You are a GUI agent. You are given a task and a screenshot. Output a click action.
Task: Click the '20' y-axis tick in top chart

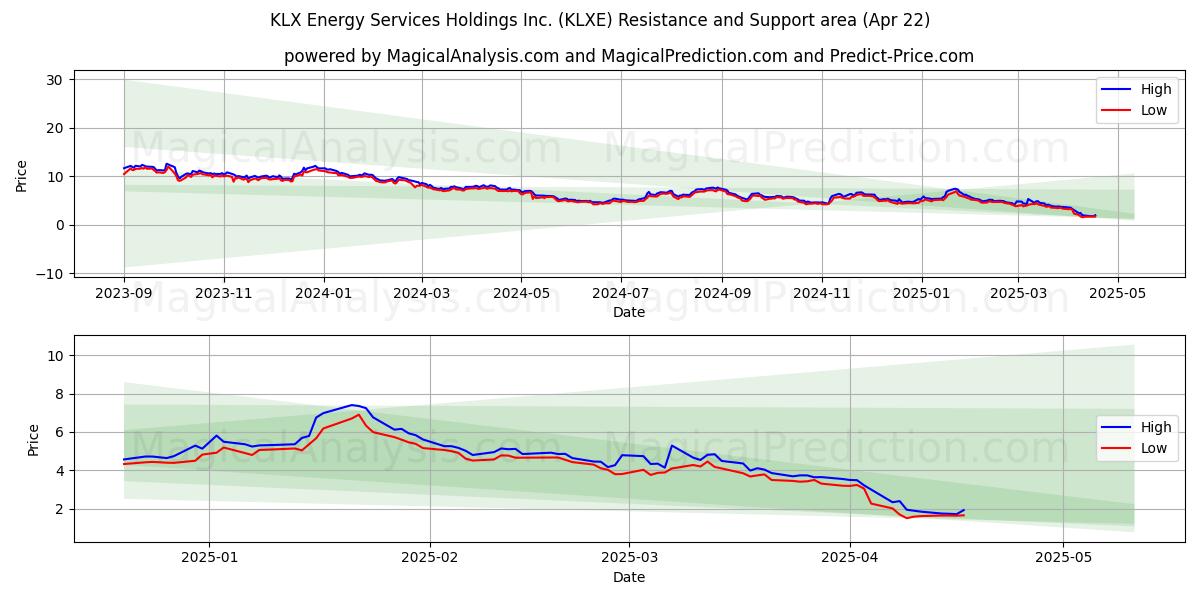55,128
